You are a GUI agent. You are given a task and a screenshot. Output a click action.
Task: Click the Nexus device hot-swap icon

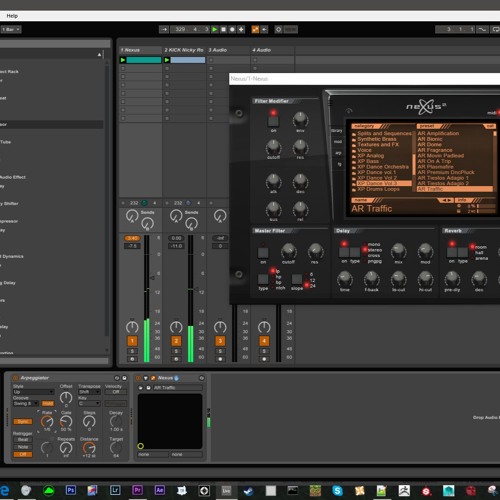[x=202, y=378]
